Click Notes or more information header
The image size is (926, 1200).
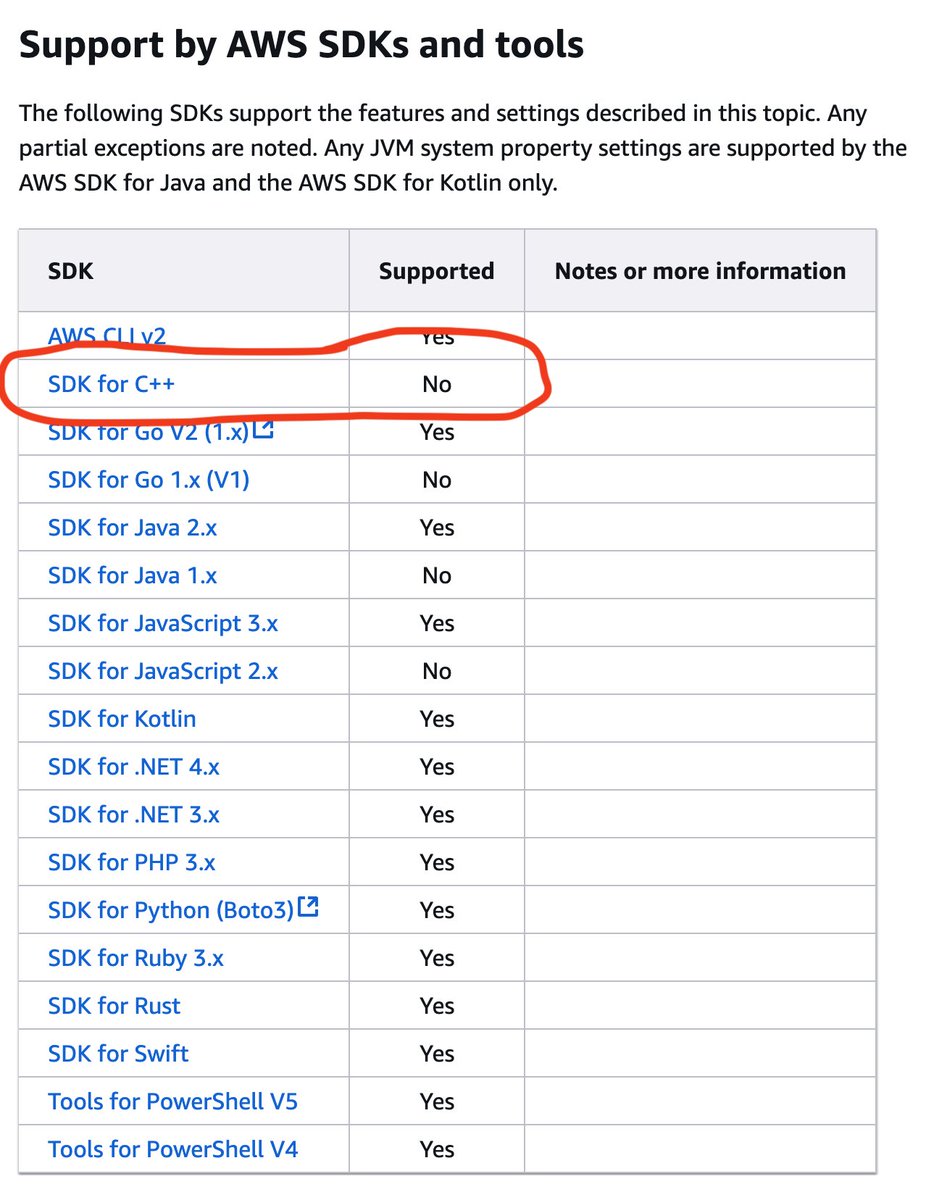(x=700, y=271)
